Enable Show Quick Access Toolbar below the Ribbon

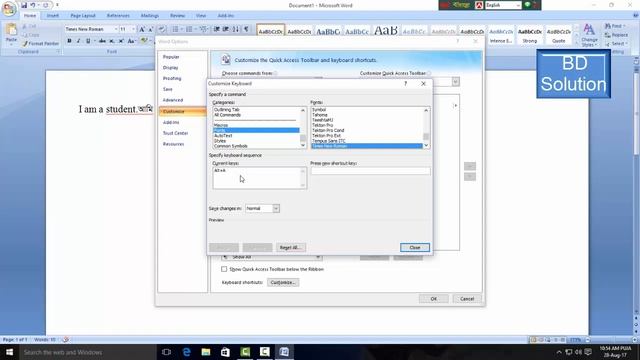tap(224, 269)
